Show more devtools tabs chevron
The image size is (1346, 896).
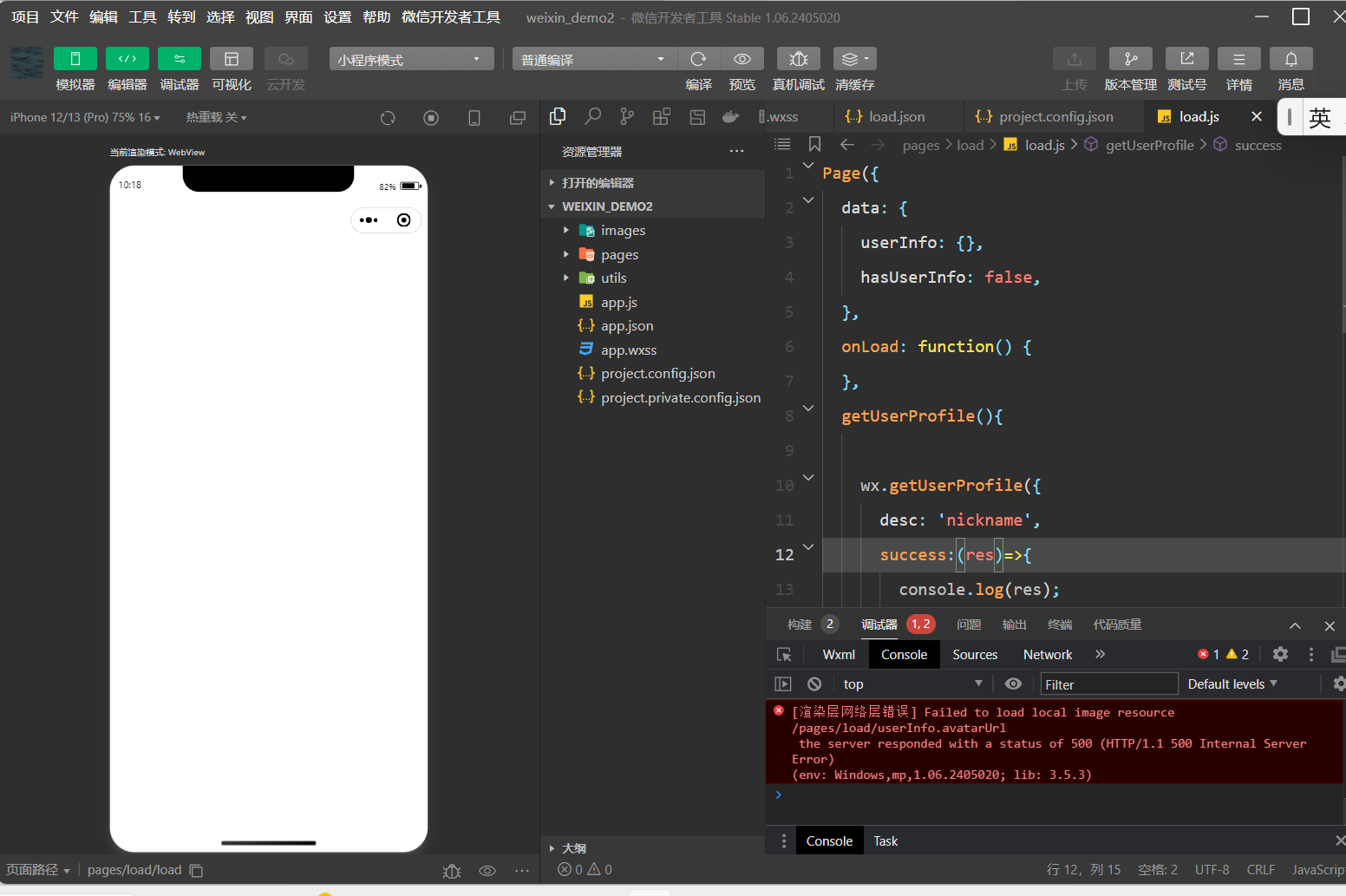point(1101,654)
